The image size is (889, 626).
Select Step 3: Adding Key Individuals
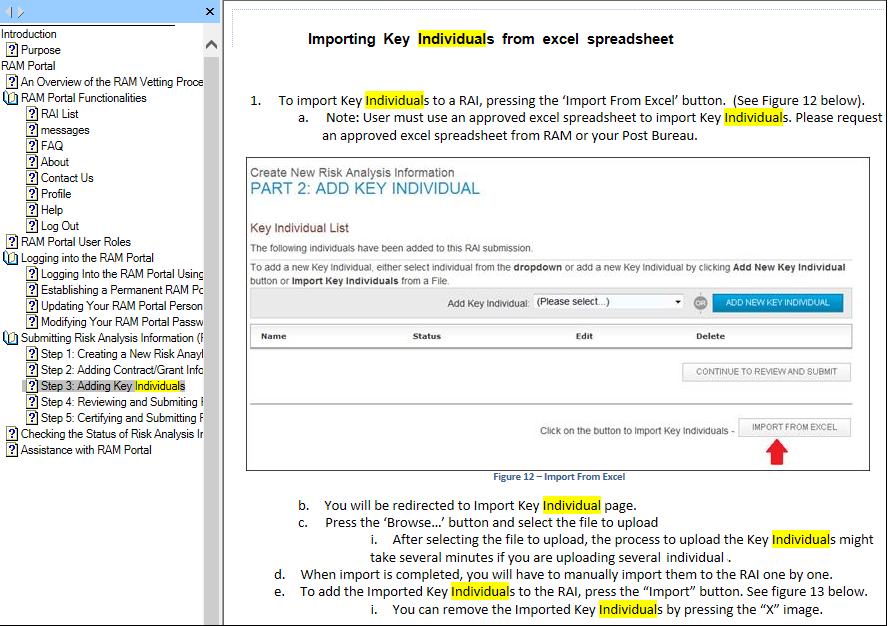[x=113, y=386]
